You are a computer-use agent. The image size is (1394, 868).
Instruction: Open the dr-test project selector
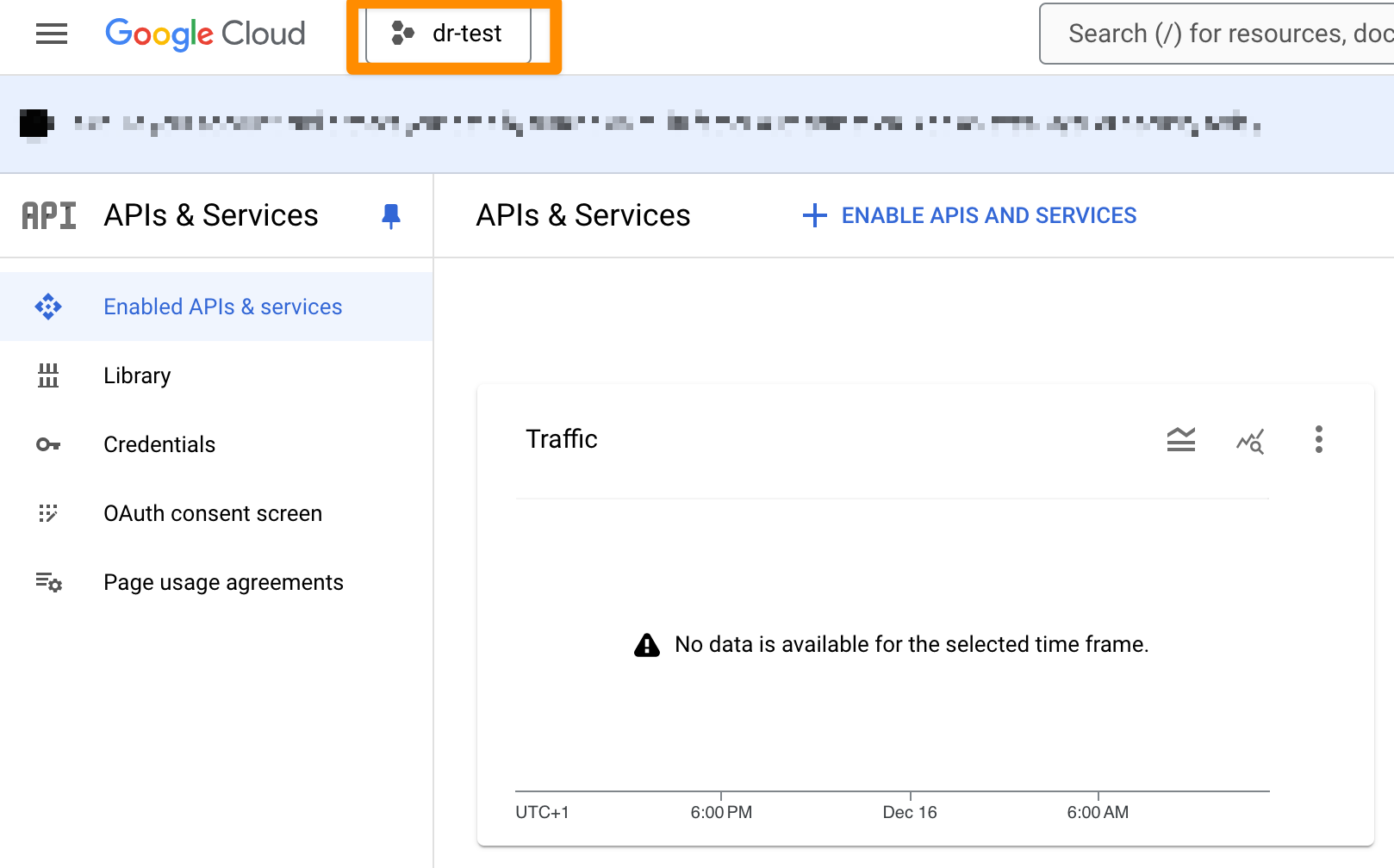coord(448,34)
